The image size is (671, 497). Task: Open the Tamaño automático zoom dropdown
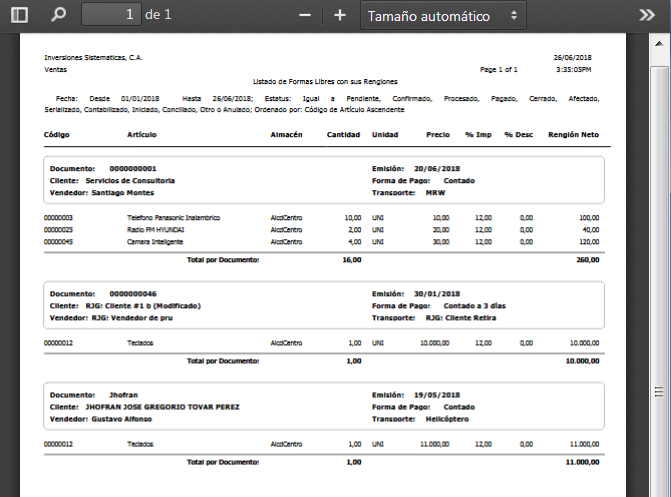(x=443, y=16)
